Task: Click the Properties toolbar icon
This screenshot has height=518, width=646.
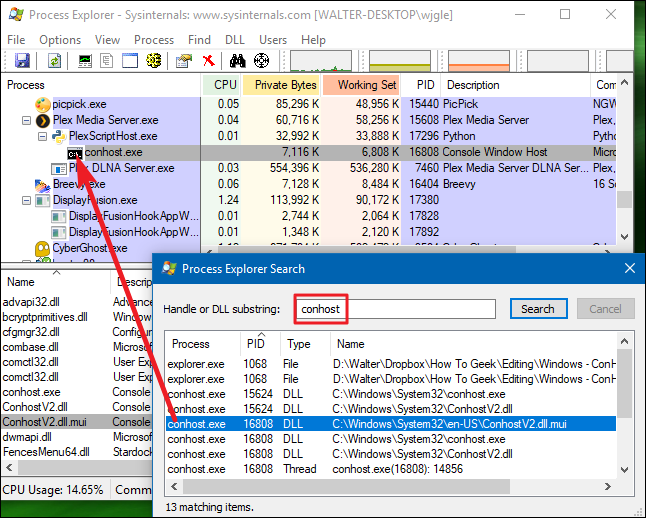Action: 183,61
